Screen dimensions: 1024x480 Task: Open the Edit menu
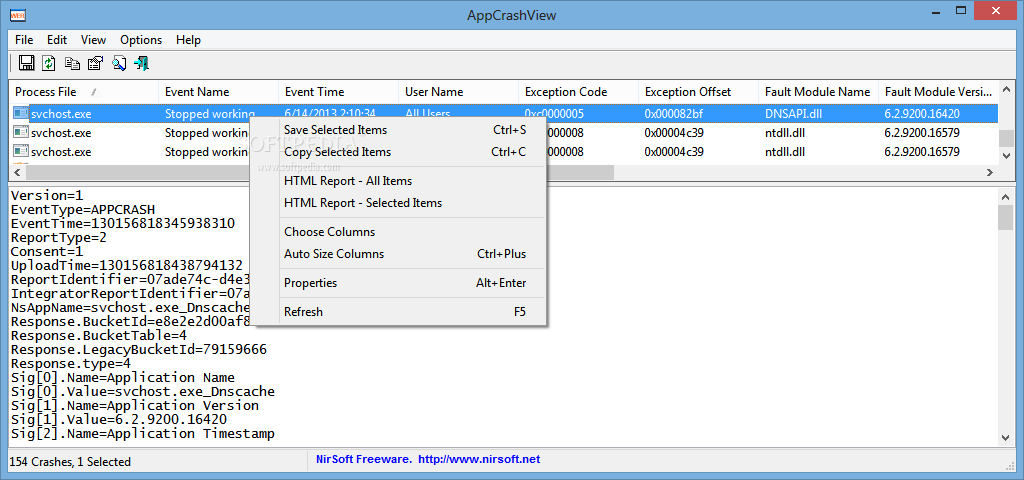pos(57,40)
